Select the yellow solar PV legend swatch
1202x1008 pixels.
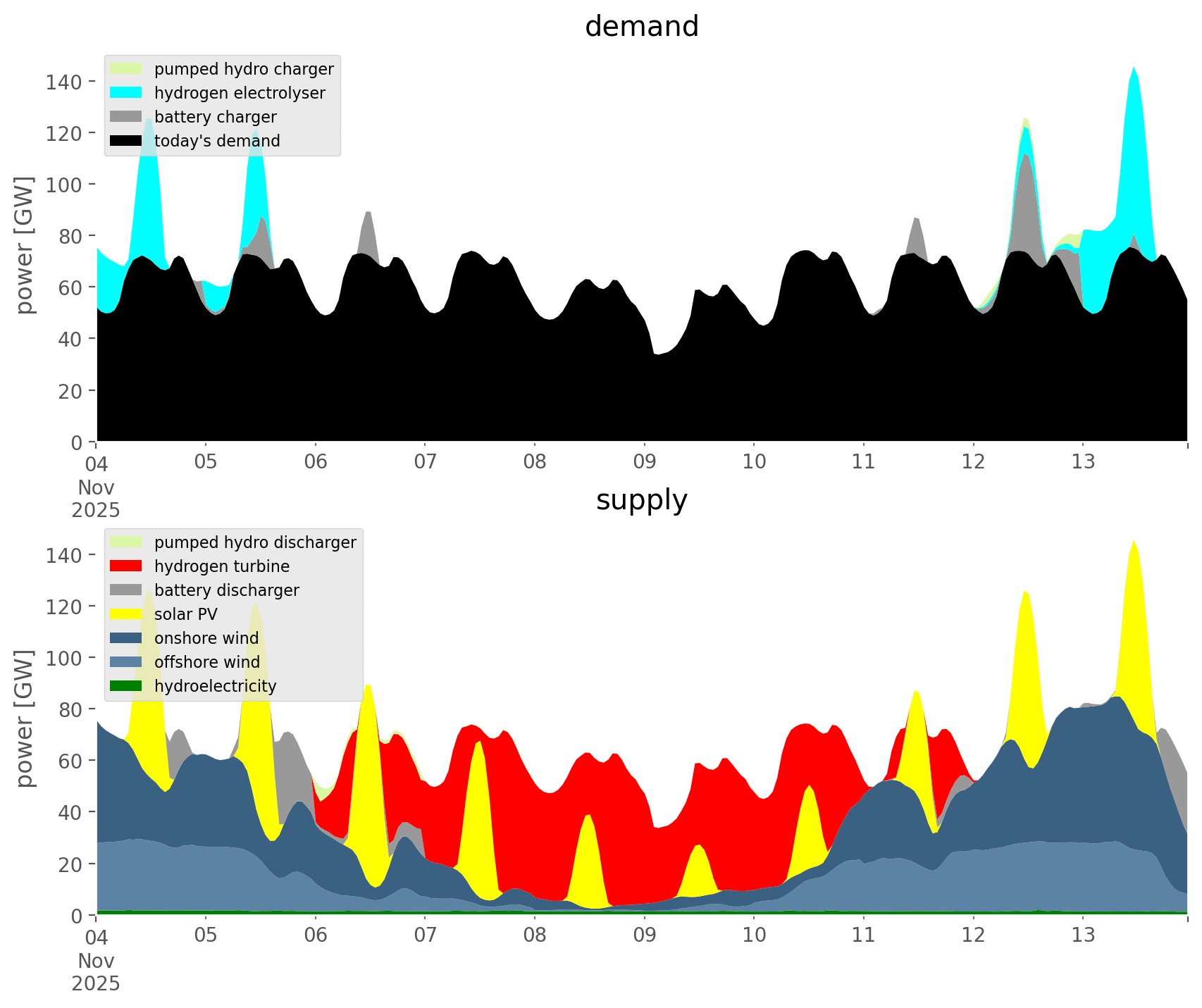126,614
